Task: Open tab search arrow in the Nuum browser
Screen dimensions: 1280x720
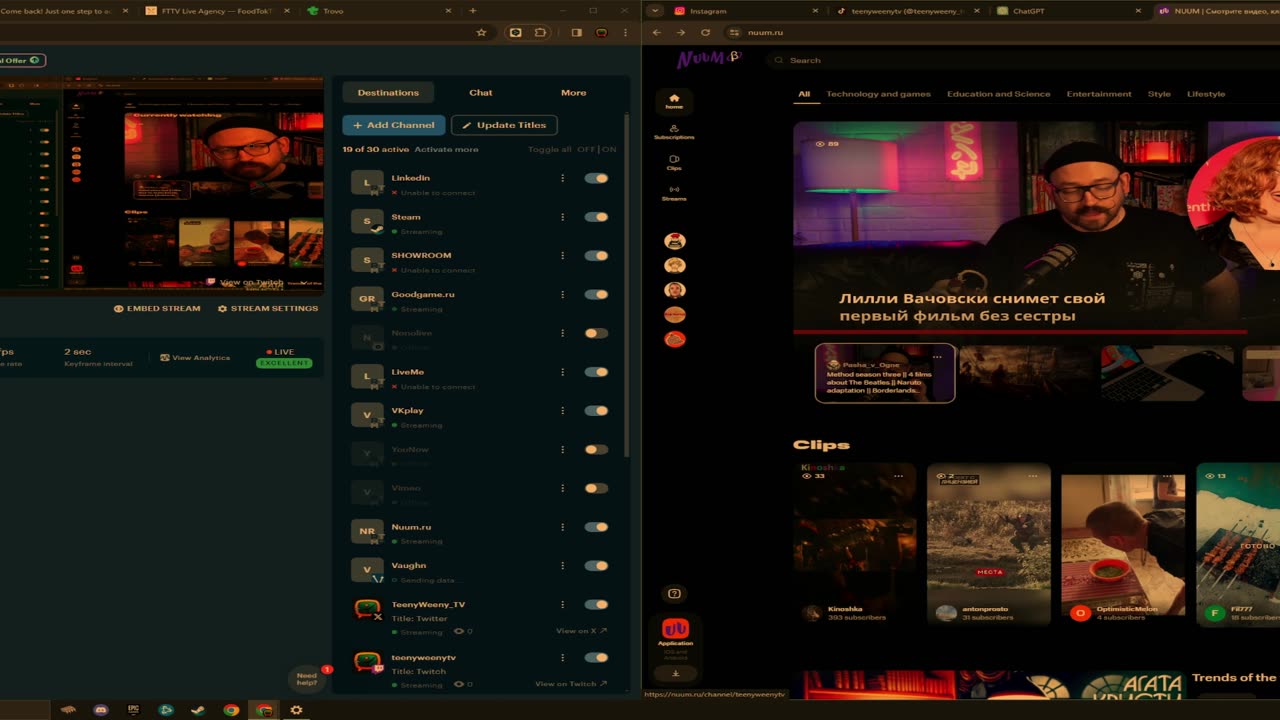Action: pos(655,11)
